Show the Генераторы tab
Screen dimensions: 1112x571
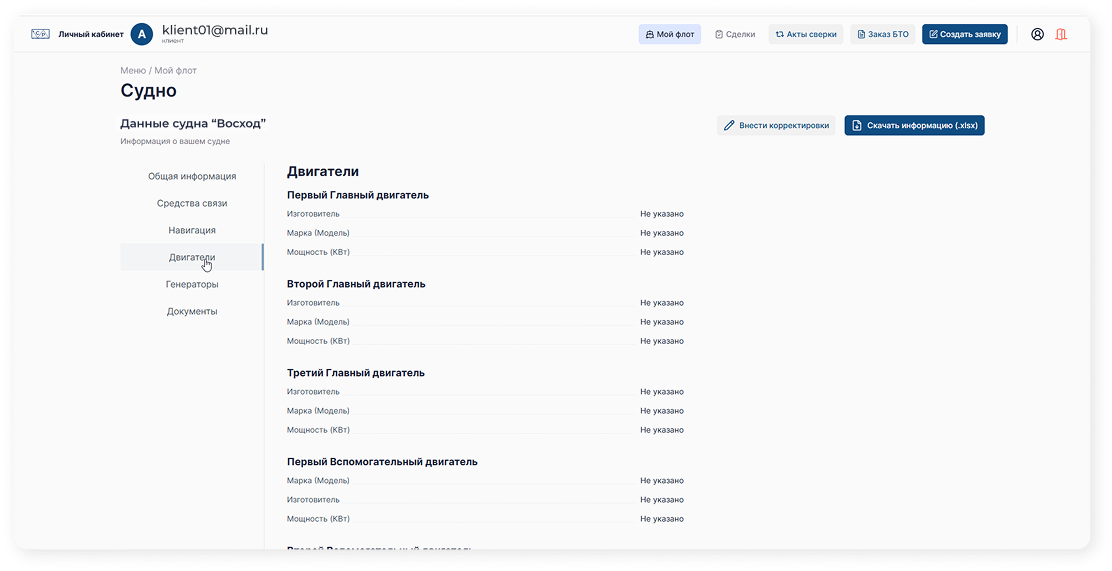coord(192,284)
